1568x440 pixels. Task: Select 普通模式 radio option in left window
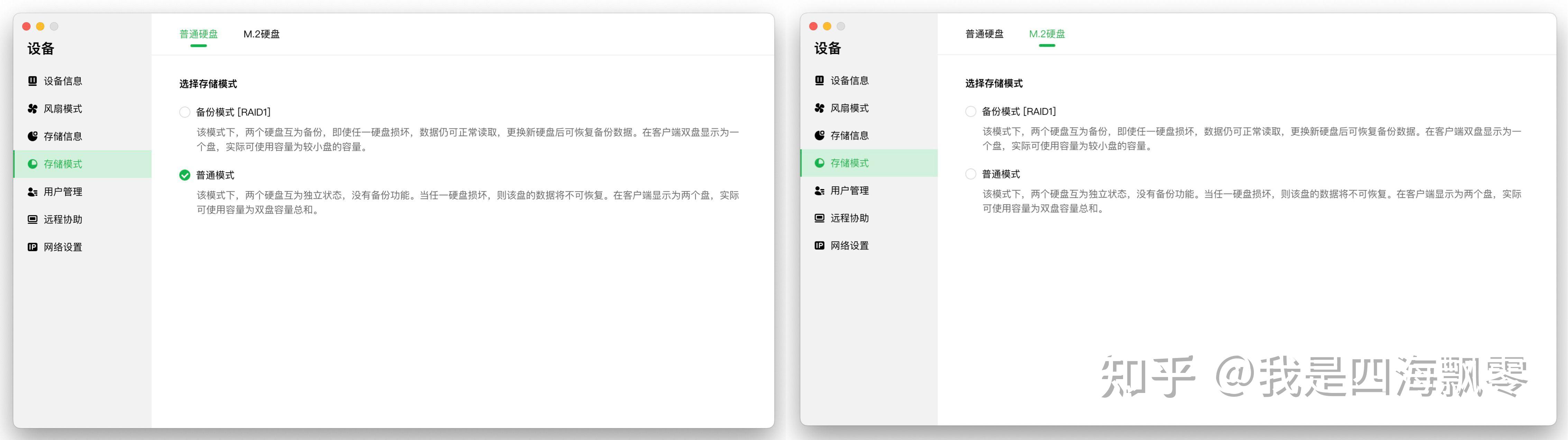184,175
